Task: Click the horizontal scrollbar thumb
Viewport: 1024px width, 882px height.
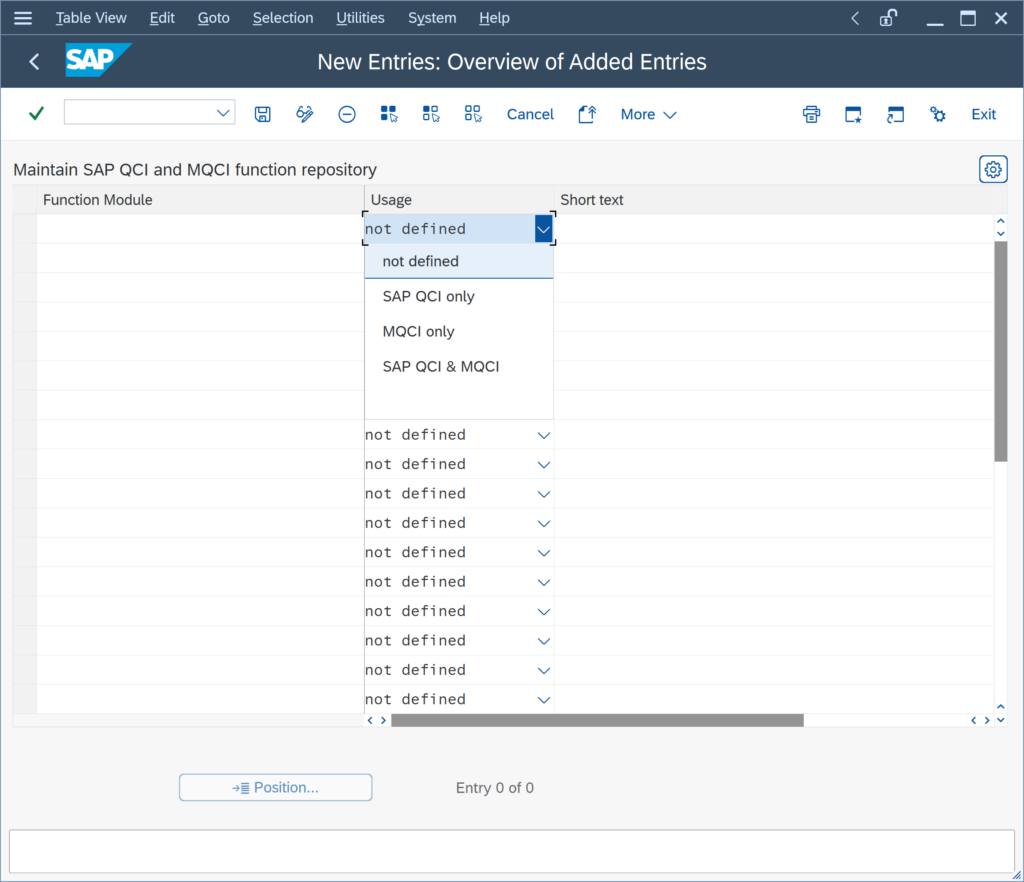Action: coord(597,720)
